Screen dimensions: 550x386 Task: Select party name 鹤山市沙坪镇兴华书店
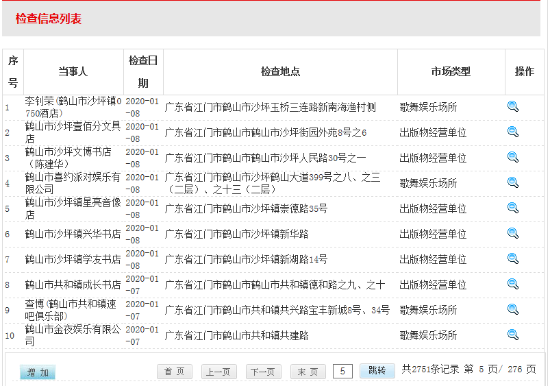(x=73, y=234)
